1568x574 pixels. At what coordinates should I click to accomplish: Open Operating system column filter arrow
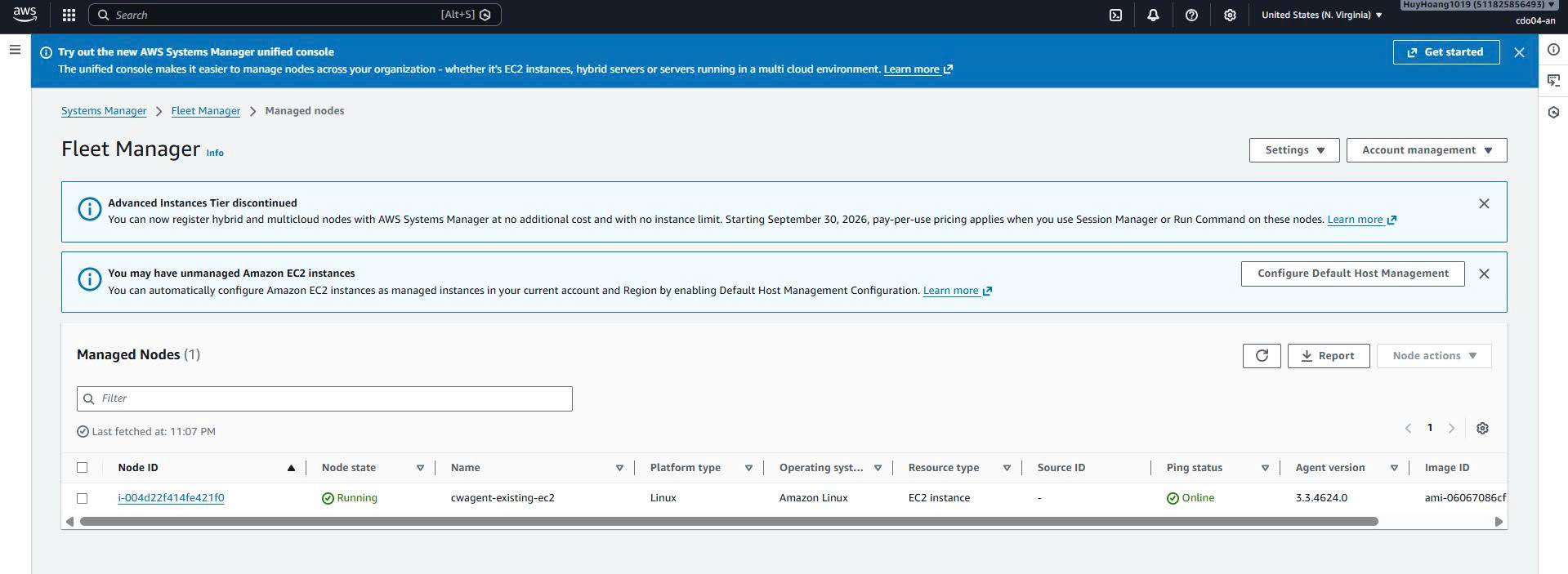(x=878, y=468)
